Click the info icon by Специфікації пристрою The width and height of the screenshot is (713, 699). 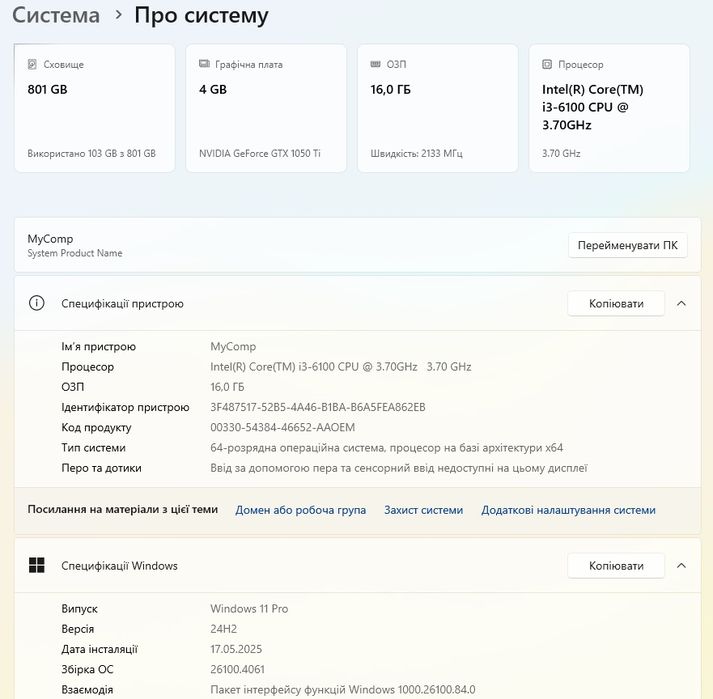[36, 303]
